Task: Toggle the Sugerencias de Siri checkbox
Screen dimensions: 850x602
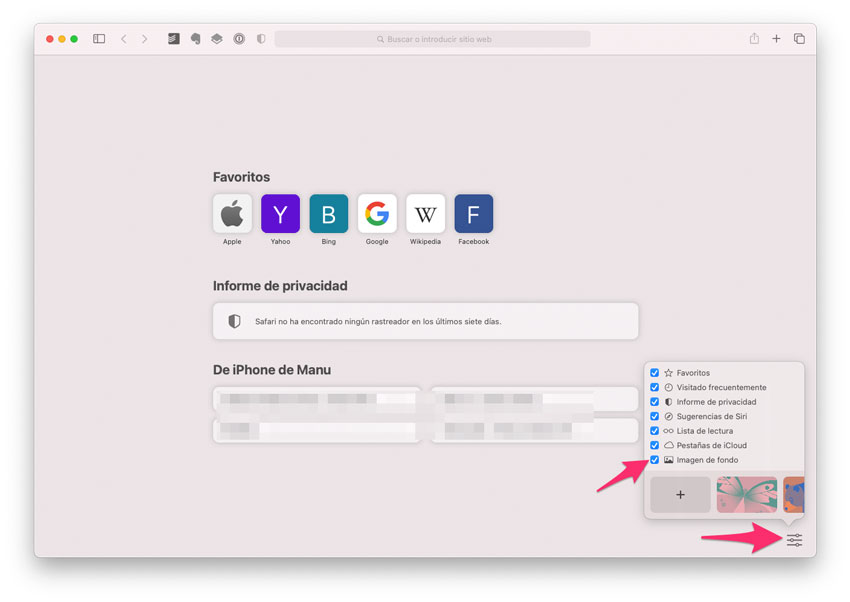Action: pos(655,416)
